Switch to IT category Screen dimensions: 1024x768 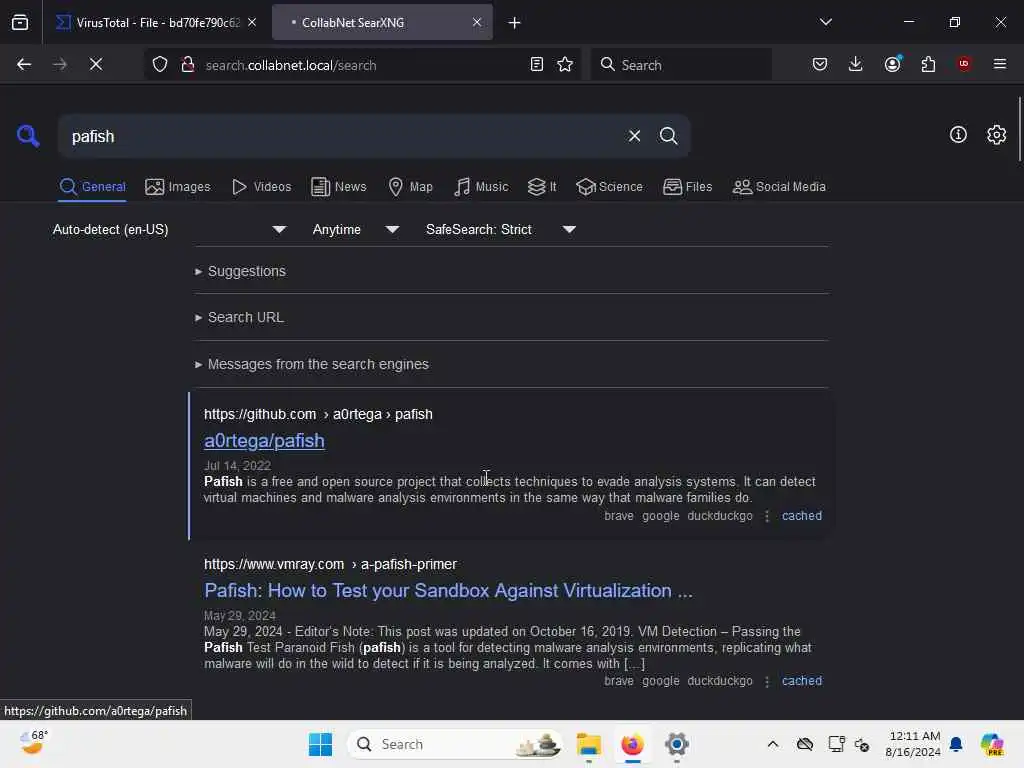pos(542,187)
